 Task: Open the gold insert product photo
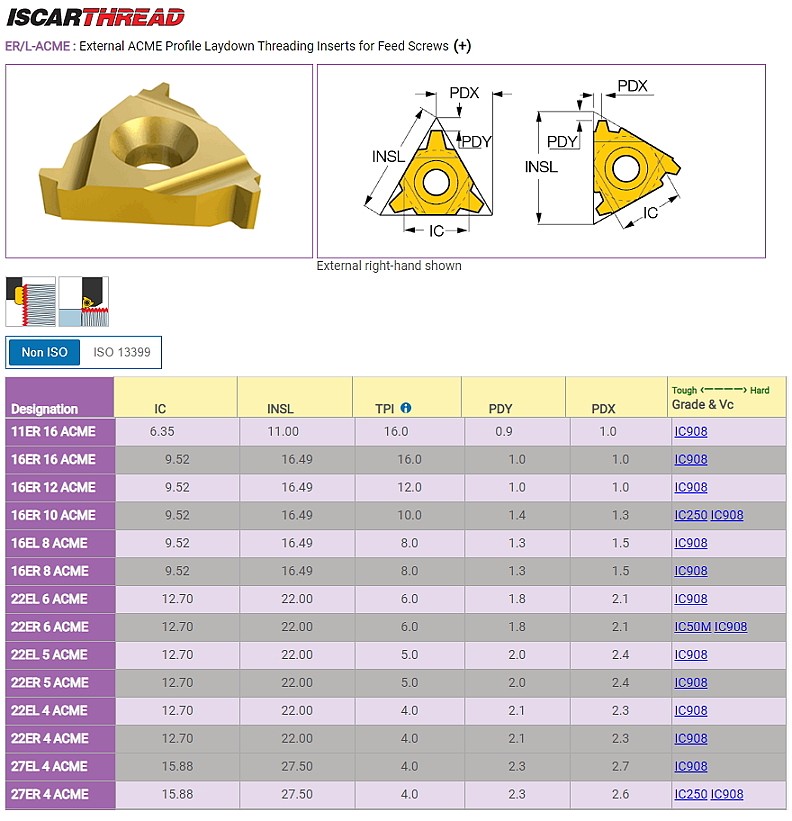pos(159,161)
